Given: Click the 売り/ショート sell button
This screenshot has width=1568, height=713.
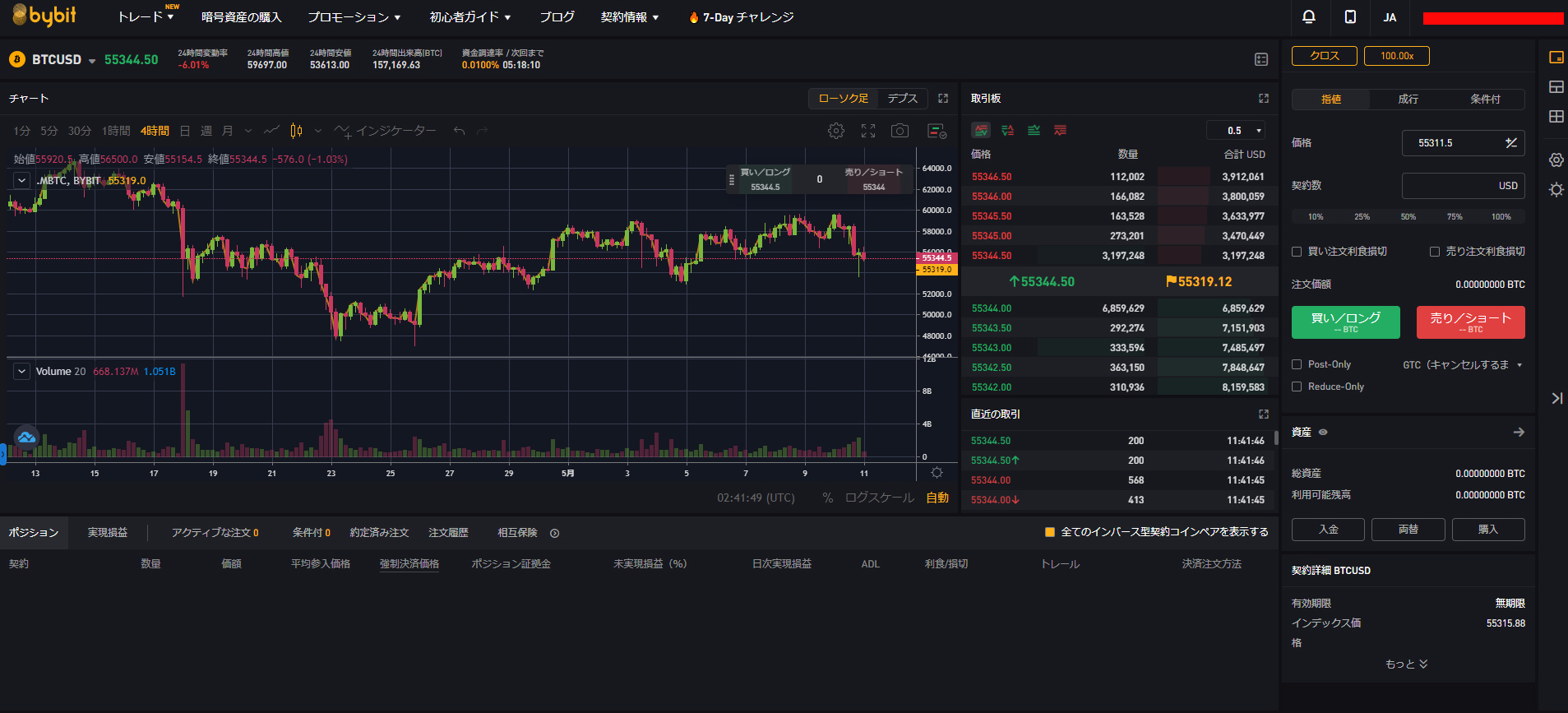Looking at the screenshot, I should (x=1471, y=322).
